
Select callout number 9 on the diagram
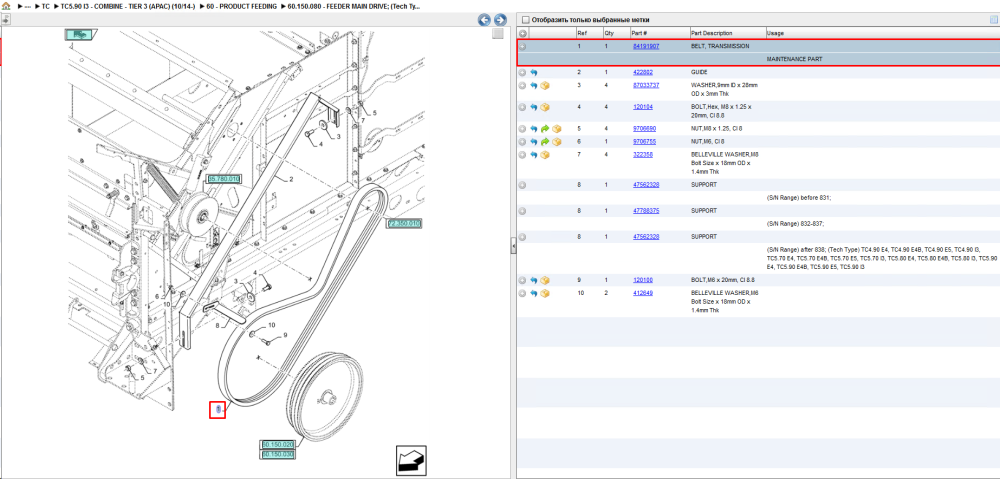[x=285, y=335]
